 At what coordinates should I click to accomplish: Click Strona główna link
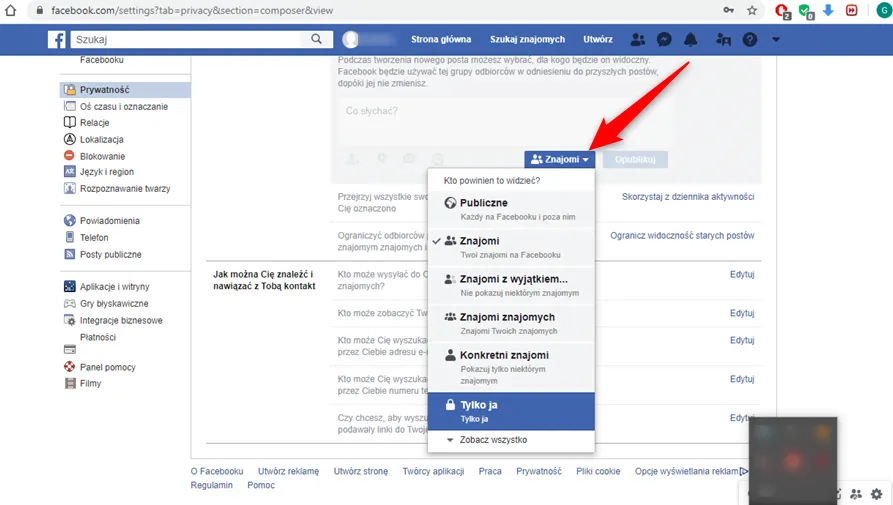(441, 40)
